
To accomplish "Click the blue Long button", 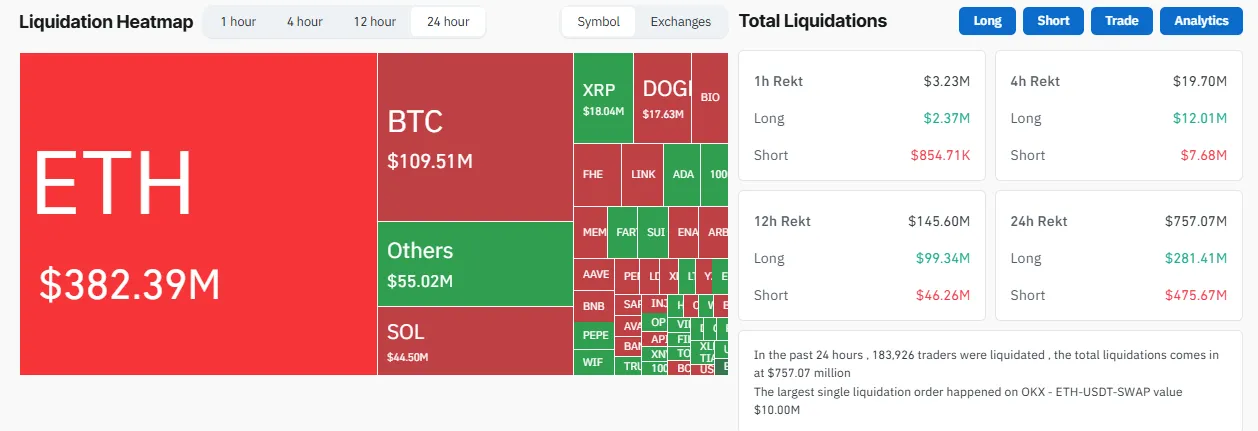I will point(987,21).
